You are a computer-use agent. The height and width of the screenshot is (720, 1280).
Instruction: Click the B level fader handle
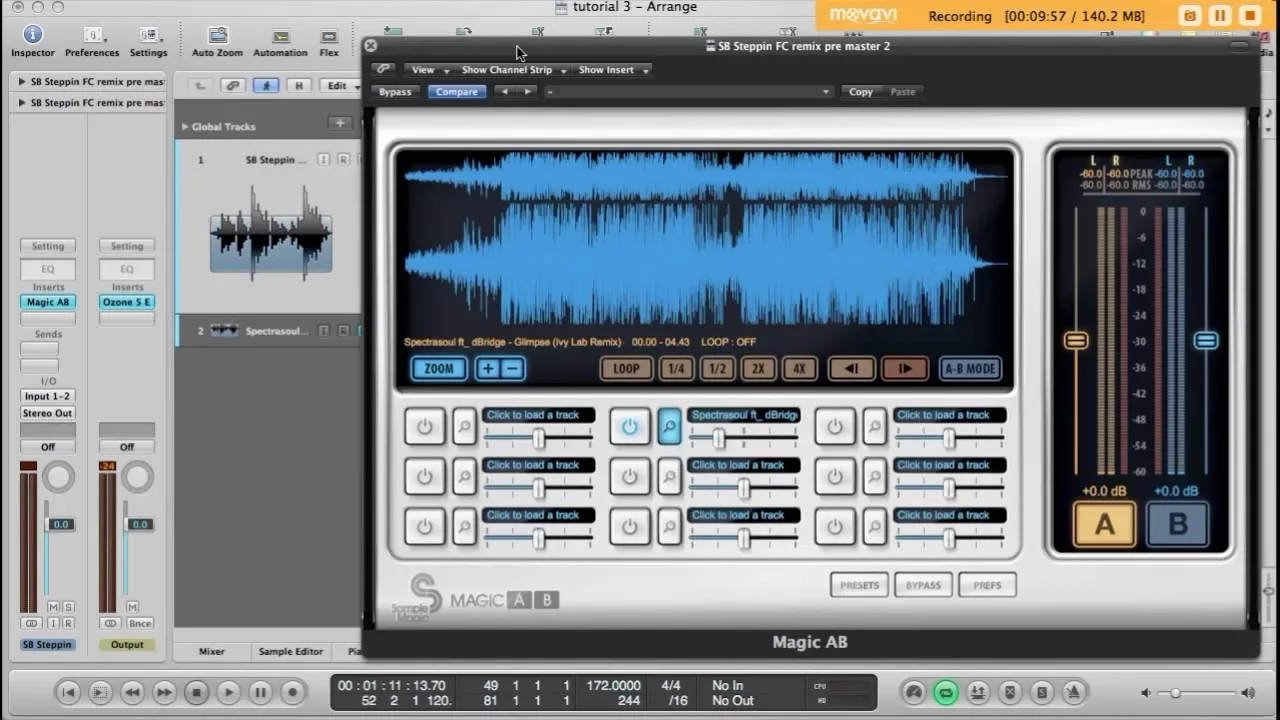tap(1206, 341)
